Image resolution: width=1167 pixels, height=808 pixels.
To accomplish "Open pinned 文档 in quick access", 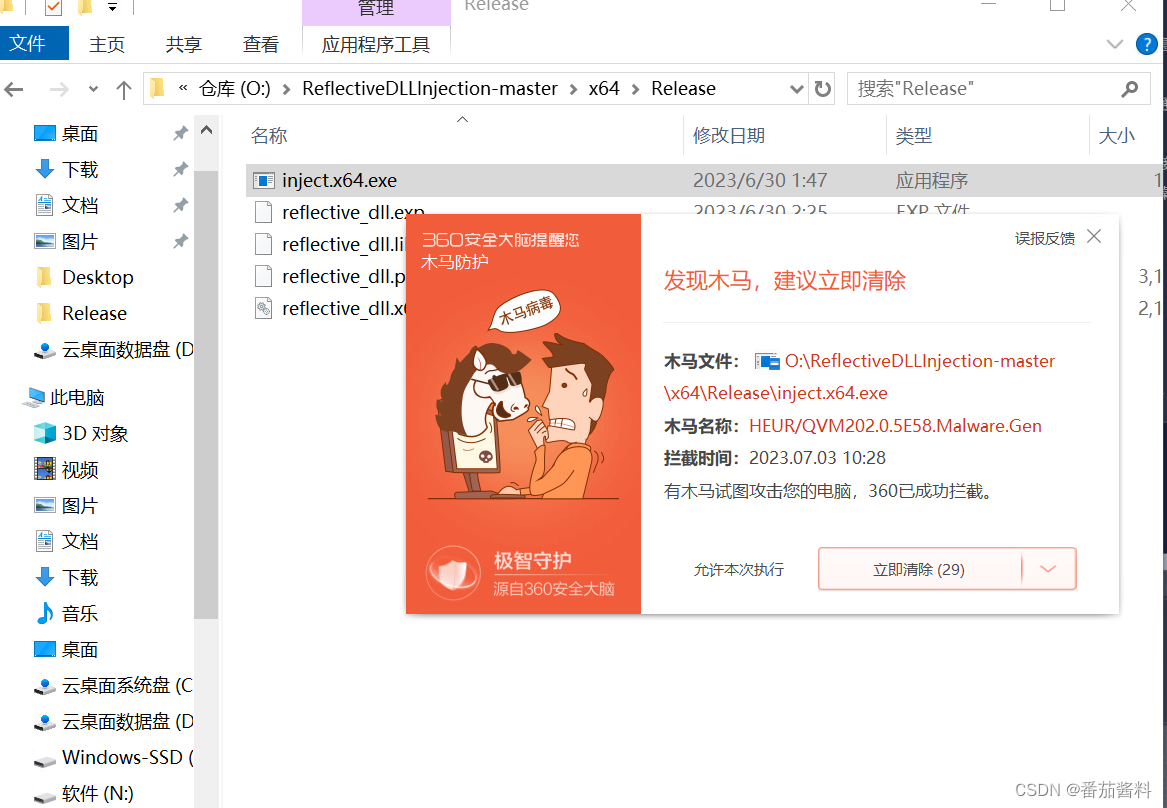I will (80, 205).
